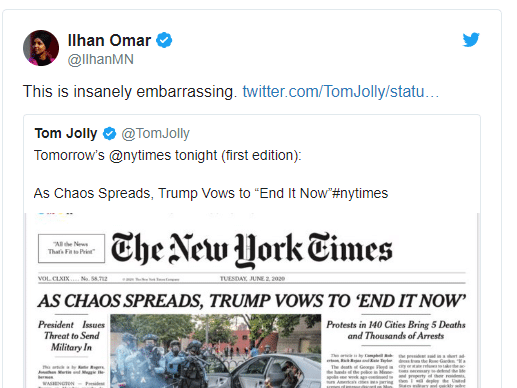
Task: Open the @TomJolly handle in quoted tweet
Action: click(x=155, y=133)
